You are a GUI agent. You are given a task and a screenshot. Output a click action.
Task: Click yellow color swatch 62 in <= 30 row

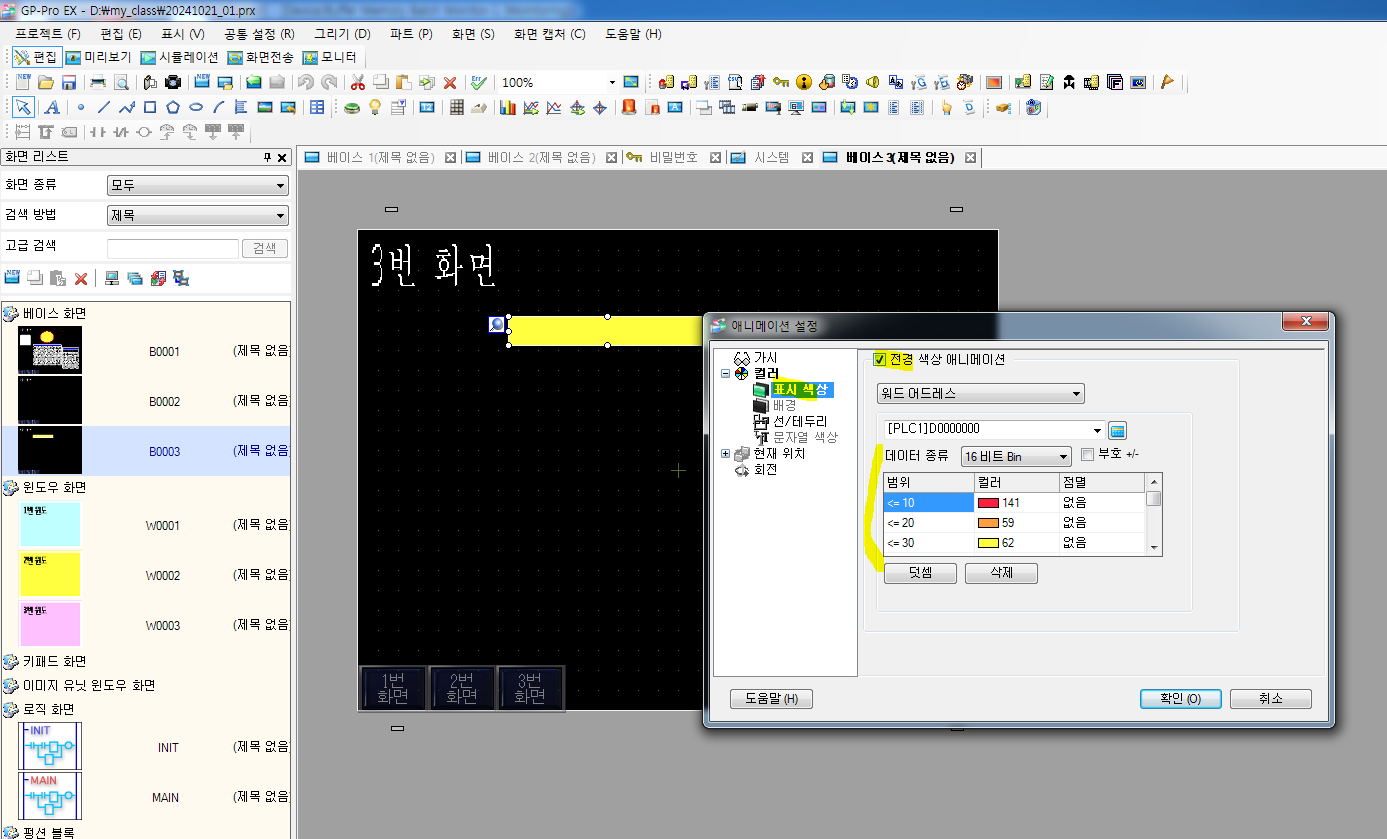988,543
